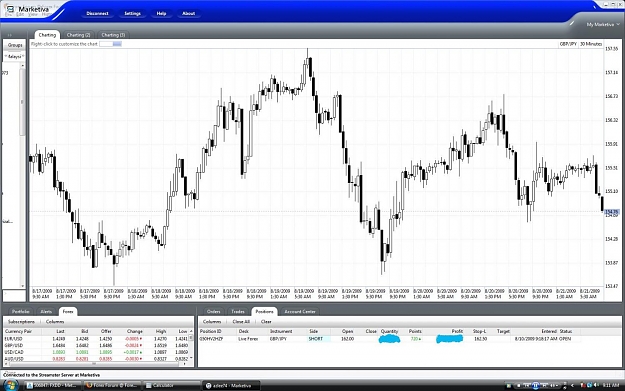This screenshot has height=391, width=625.
Task: Click the Forex table vertical scrollbar
Action: tap(191, 345)
